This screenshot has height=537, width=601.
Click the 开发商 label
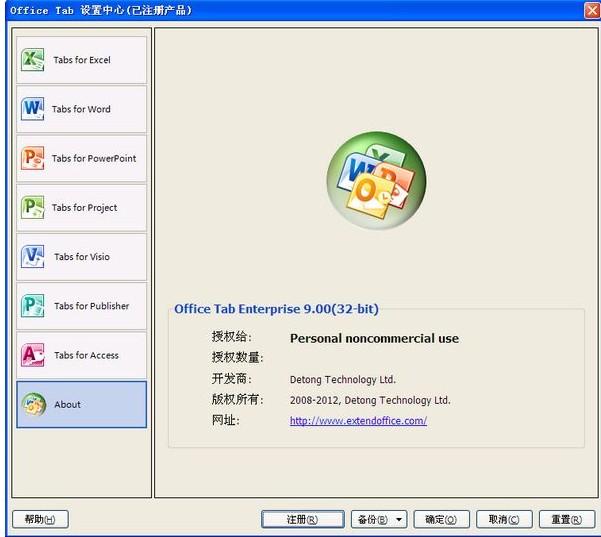coord(232,379)
